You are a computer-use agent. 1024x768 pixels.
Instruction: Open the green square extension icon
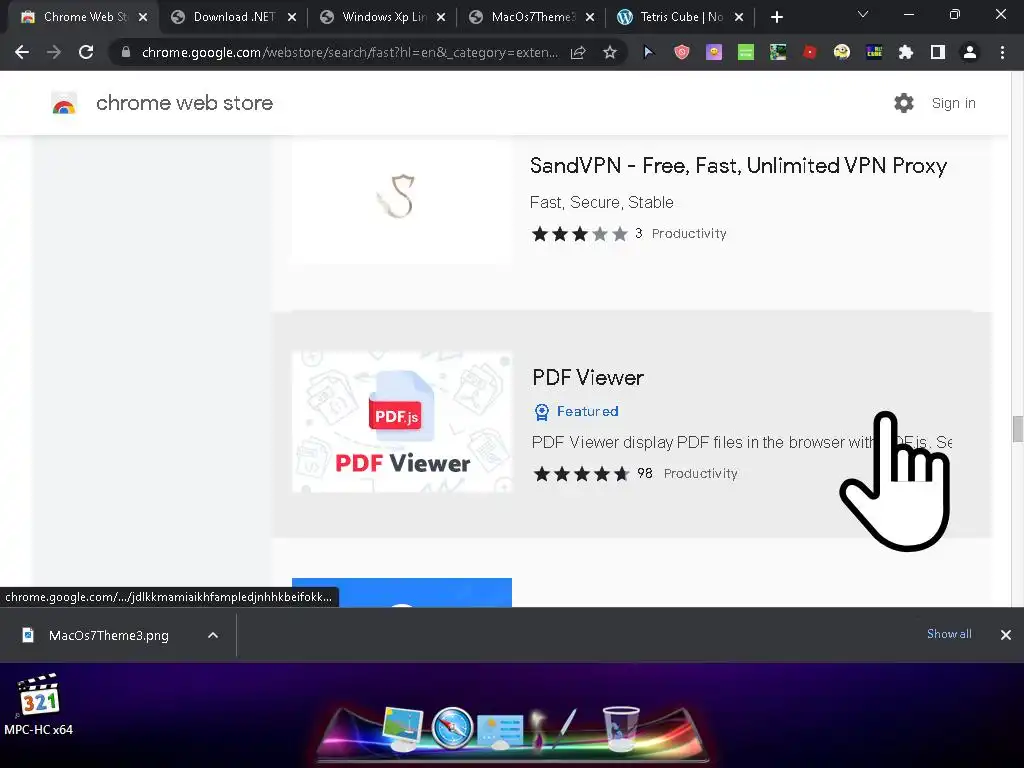coord(746,52)
